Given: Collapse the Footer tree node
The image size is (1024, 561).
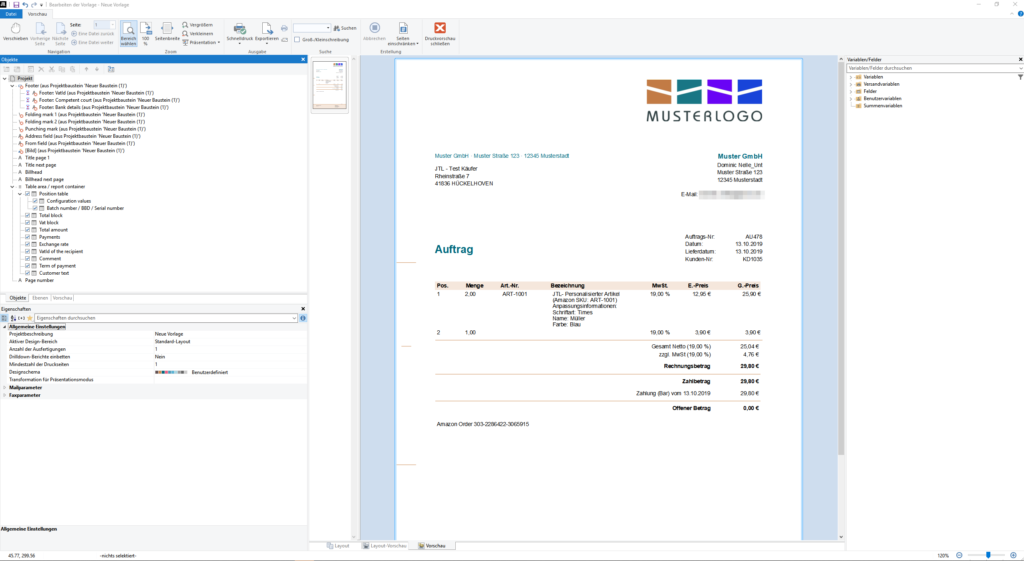Looking at the screenshot, I should [x=11, y=86].
